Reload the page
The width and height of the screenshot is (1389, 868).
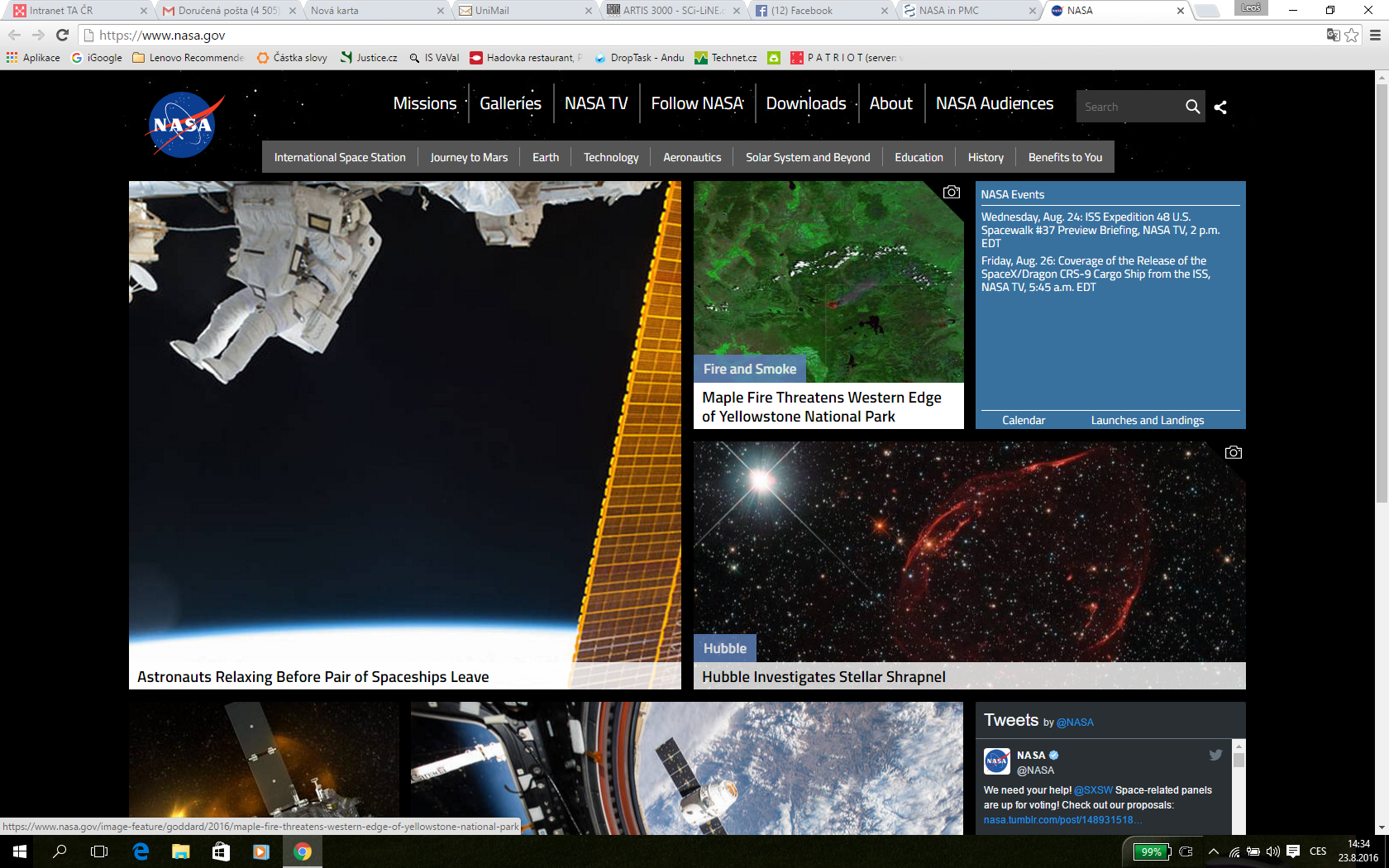(x=62, y=35)
